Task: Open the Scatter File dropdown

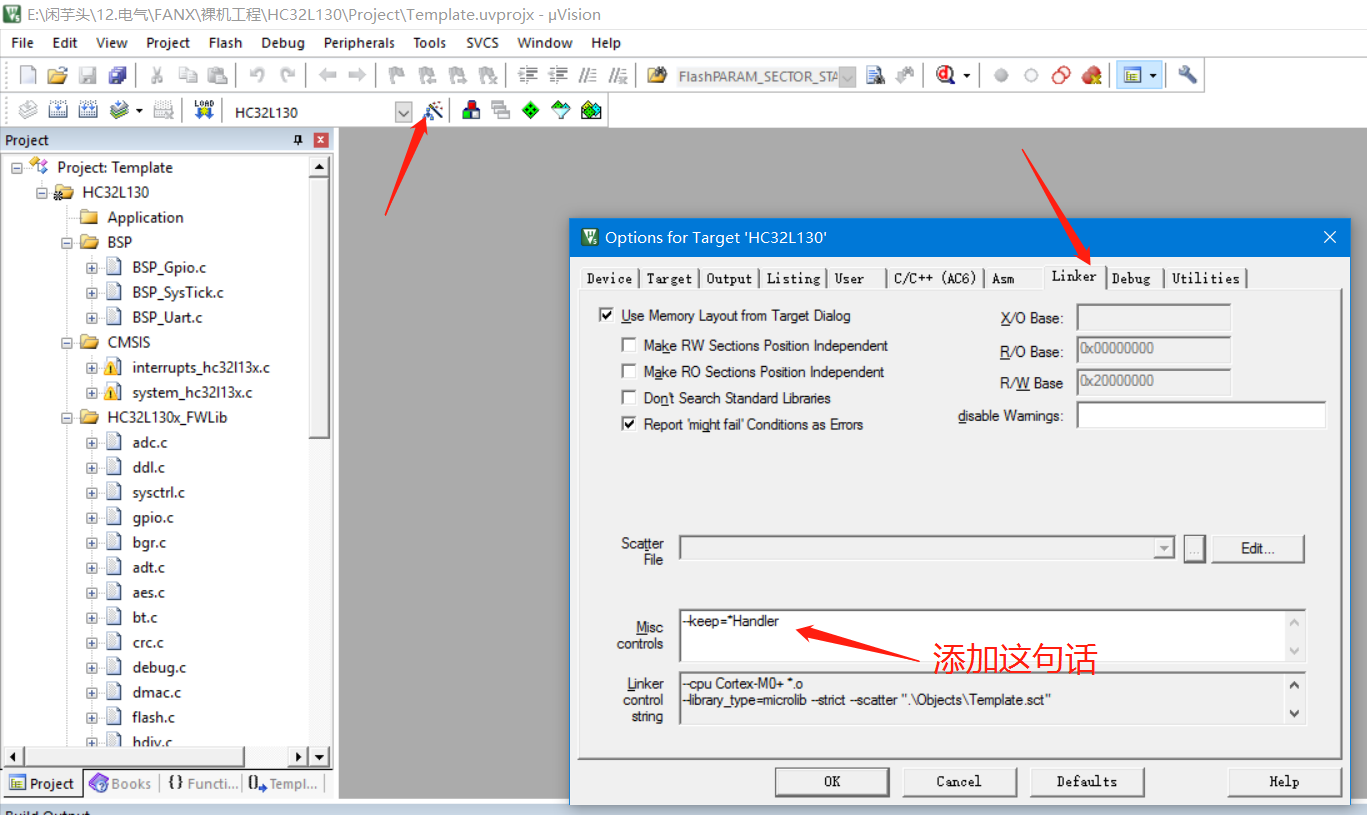Action: (1163, 548)
